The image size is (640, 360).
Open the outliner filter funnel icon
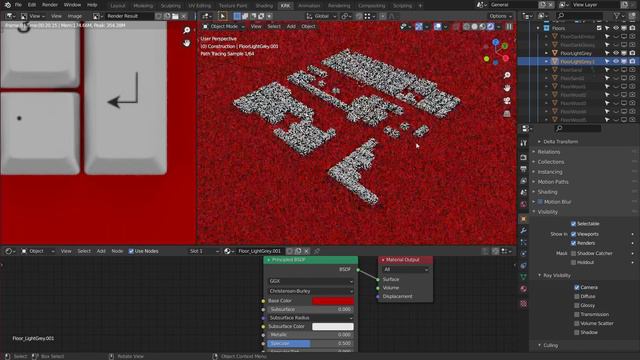click(617, 16)
